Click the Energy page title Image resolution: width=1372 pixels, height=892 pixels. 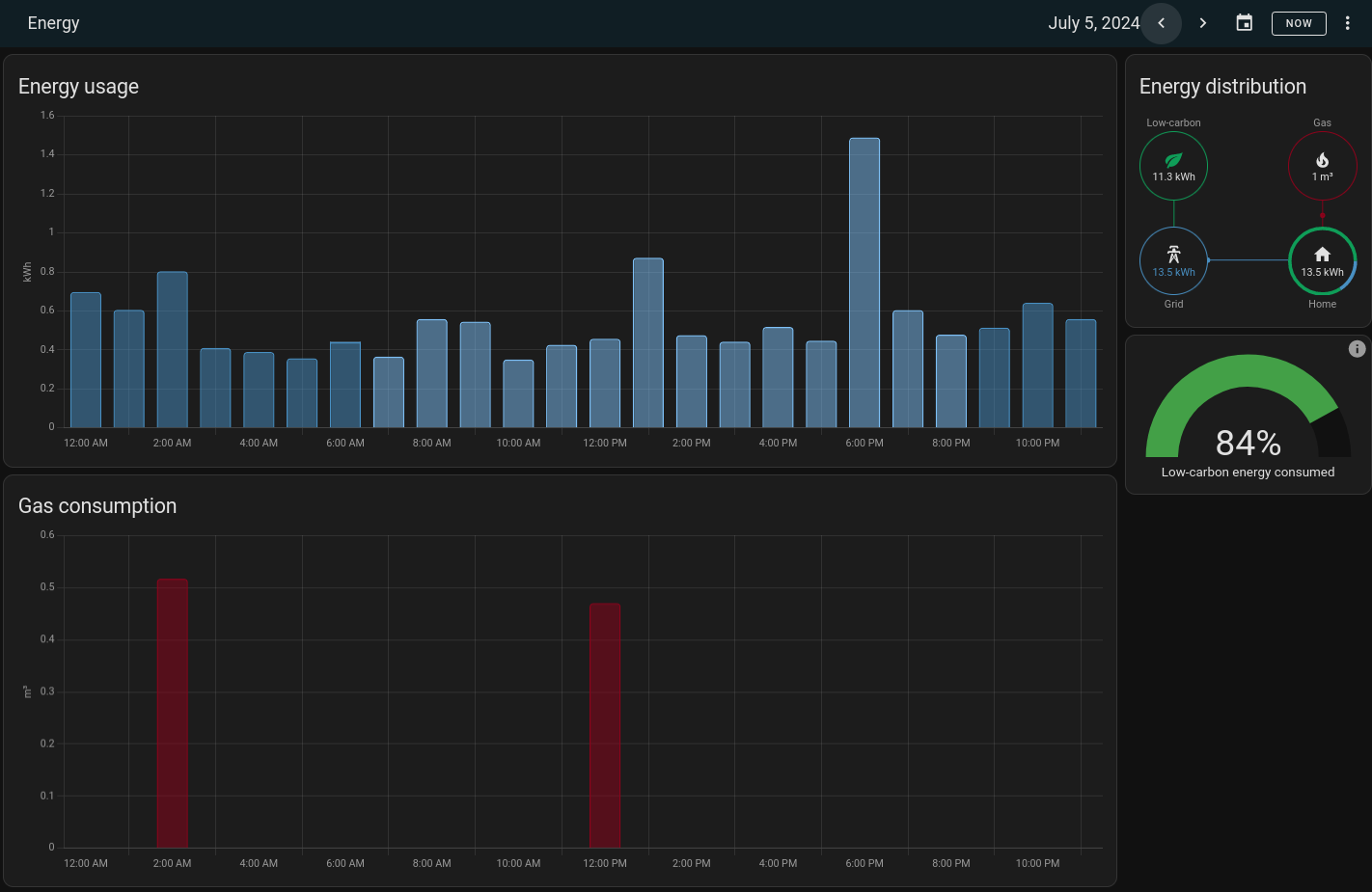click(54, 23)
